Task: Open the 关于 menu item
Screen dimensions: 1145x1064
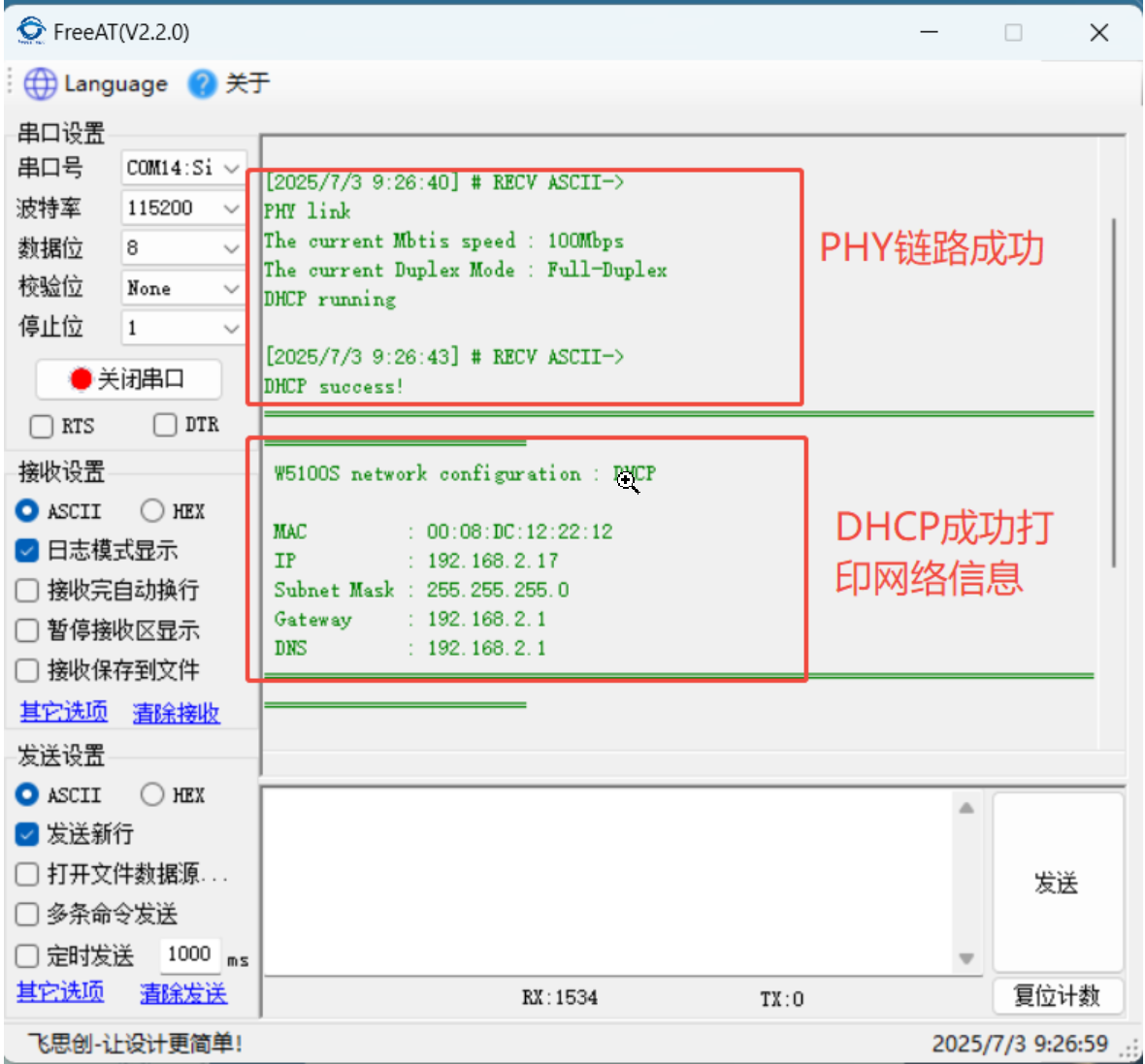Action: click(247, 84)
